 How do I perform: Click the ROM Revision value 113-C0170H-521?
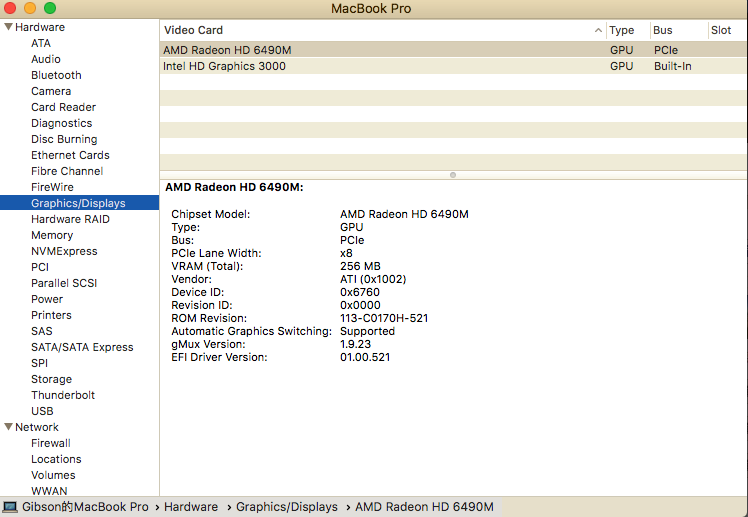pos(384,318)
